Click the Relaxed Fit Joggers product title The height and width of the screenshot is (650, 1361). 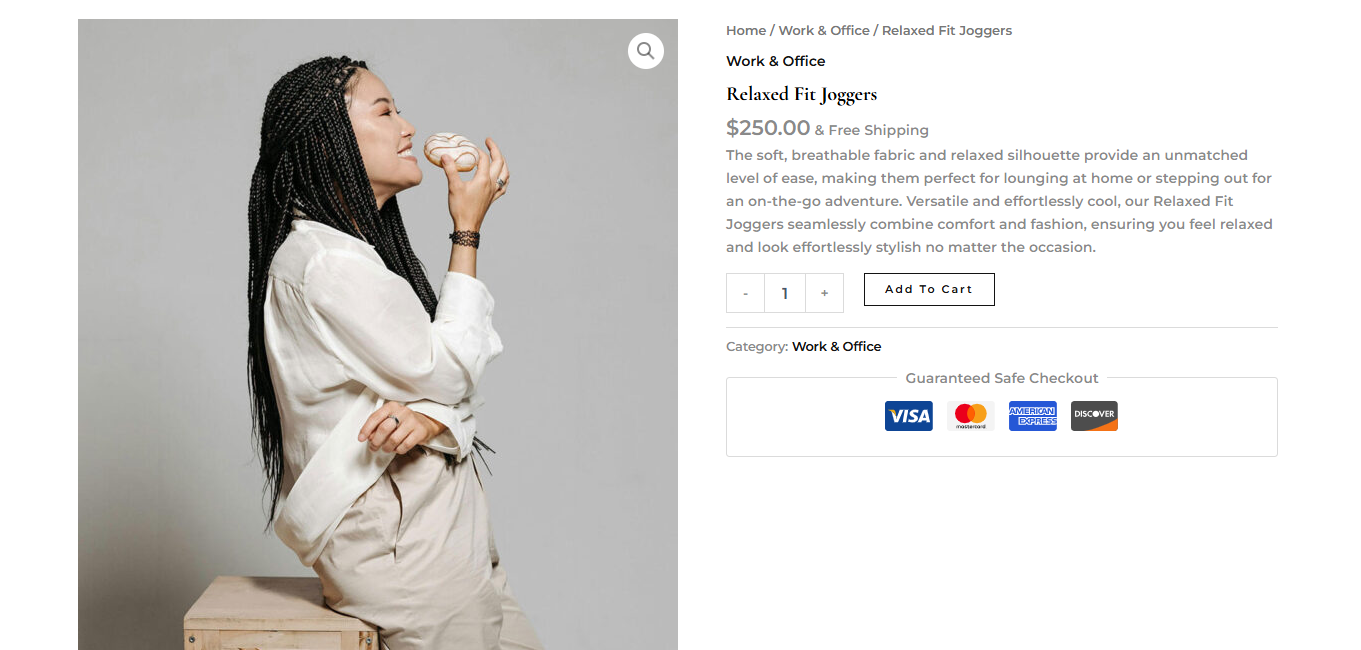(801, 93)
